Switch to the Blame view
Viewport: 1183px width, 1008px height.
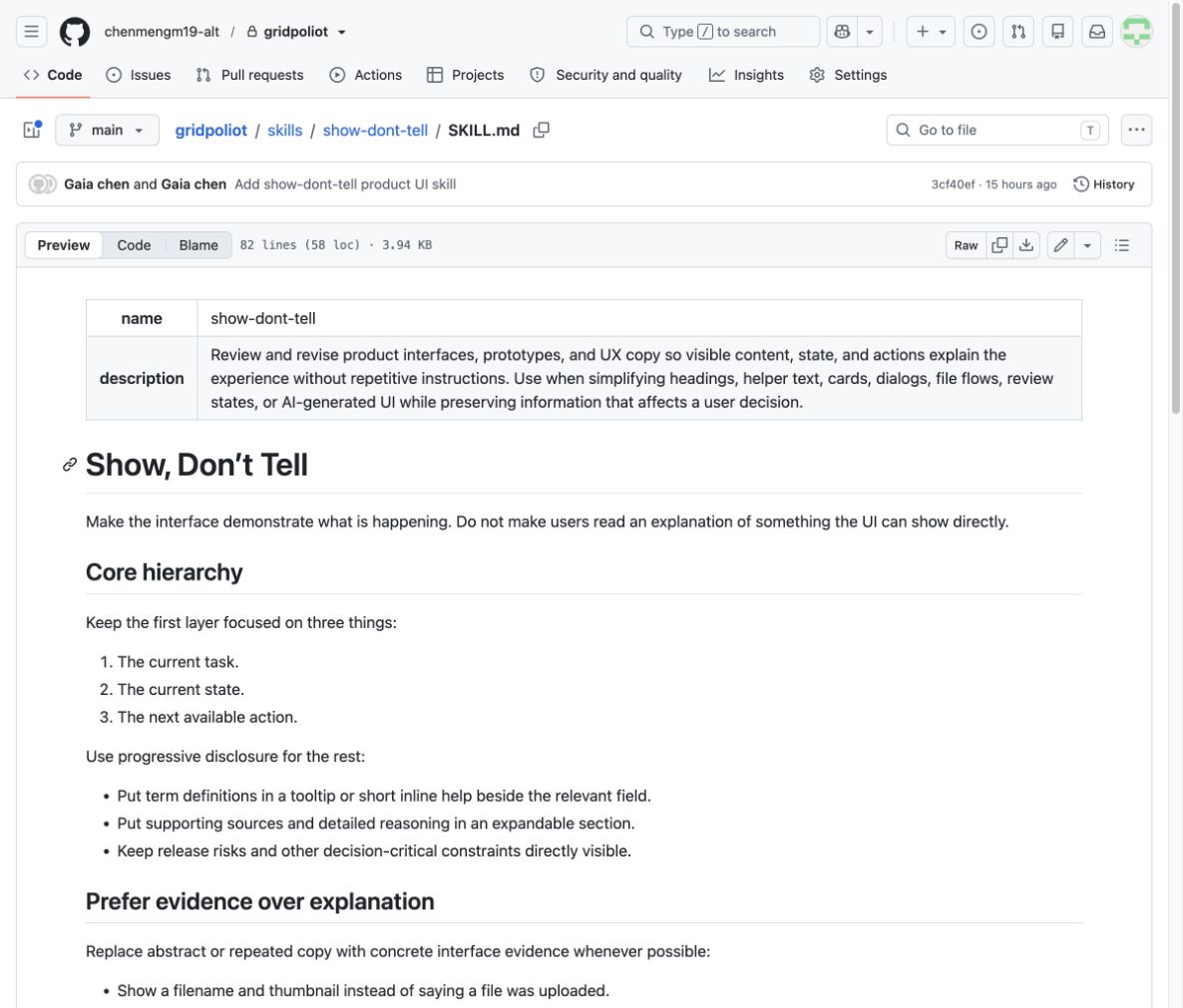pos(198,245)
